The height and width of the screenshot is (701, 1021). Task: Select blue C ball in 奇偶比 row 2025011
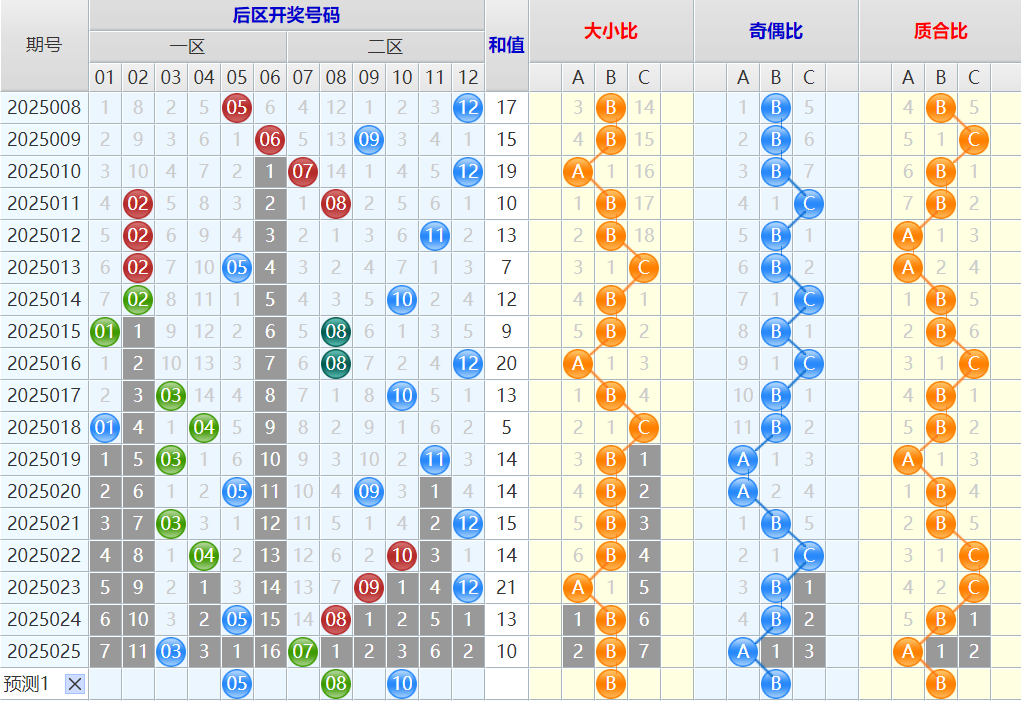809,204
